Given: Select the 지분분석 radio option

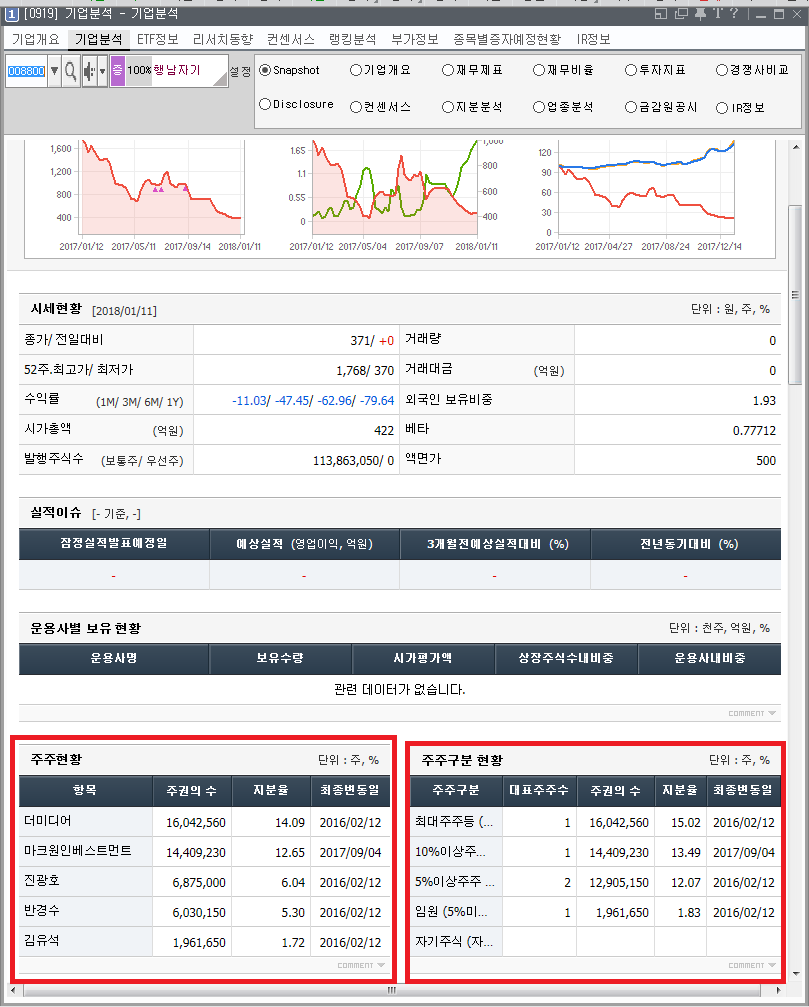Looking at the screenshot, I should [x=448, y=107].
